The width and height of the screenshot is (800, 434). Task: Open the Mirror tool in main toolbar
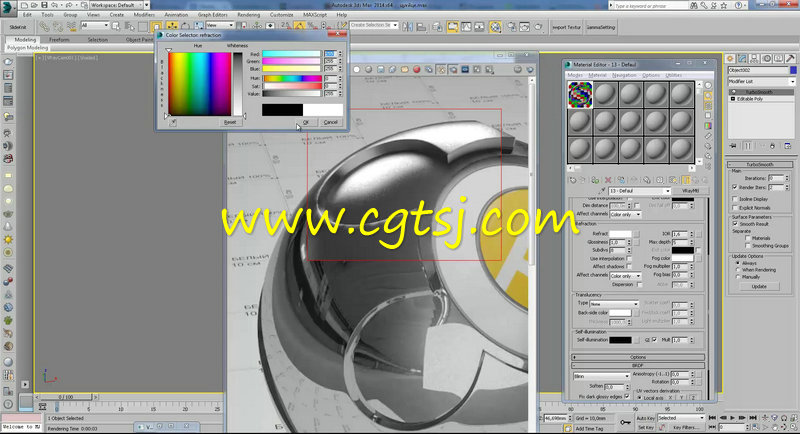408,27
